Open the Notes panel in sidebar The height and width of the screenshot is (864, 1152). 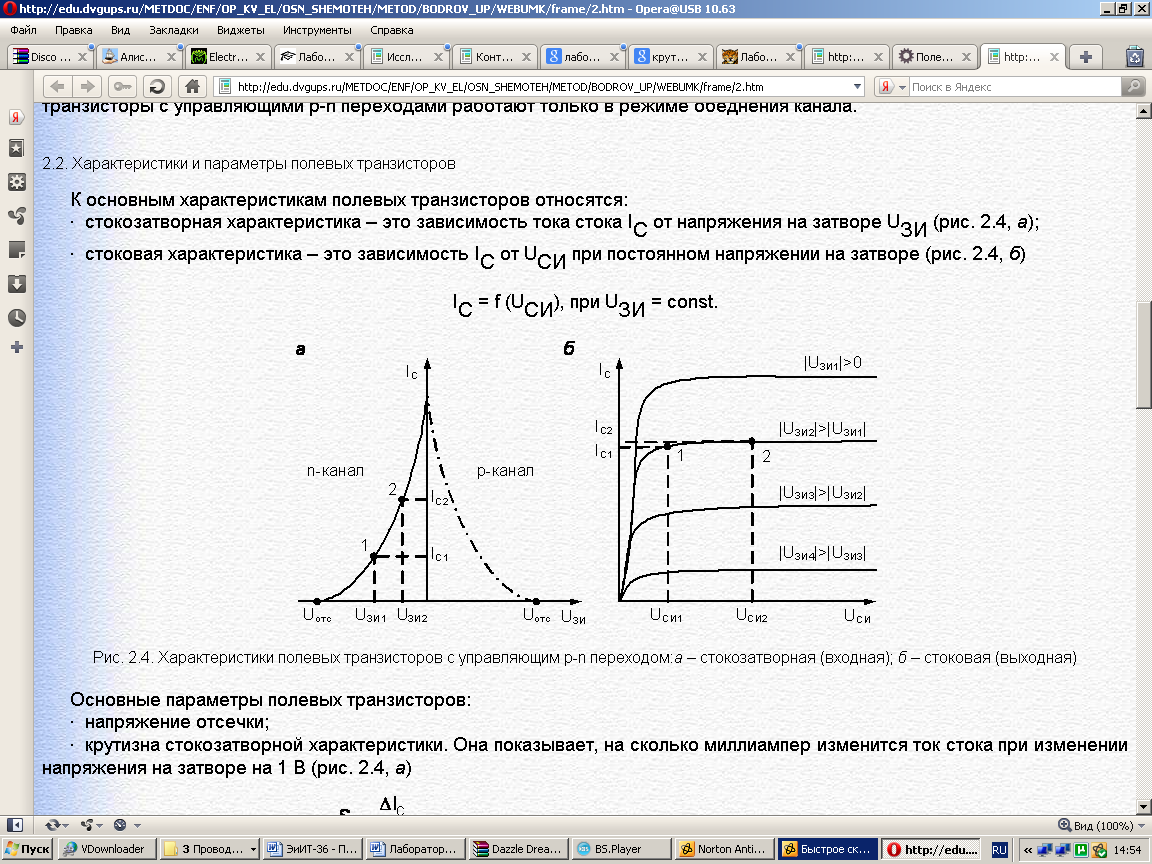pyautogui.click(x=16, y=250)
